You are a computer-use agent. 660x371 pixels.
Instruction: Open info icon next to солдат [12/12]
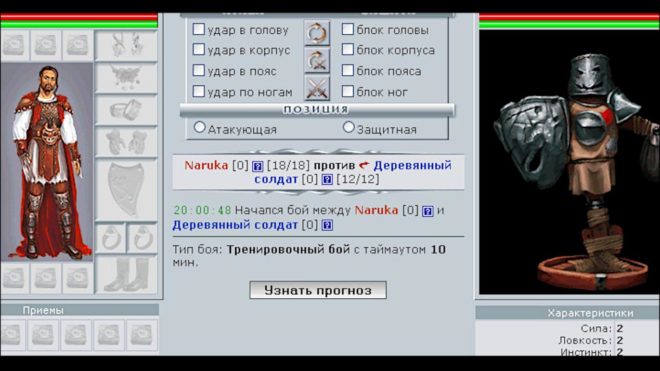pyautogui.click(x=327, y=180)
